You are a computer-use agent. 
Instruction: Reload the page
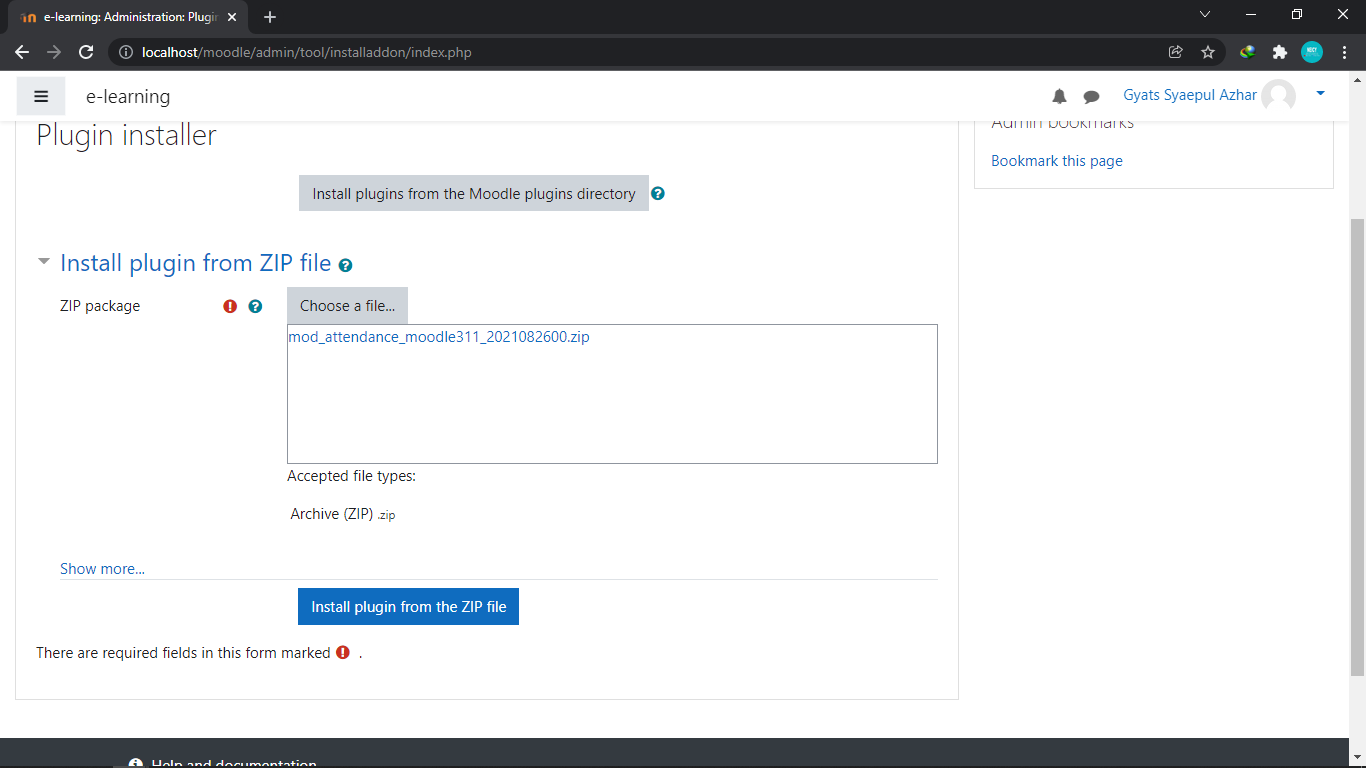coord(86,52)
